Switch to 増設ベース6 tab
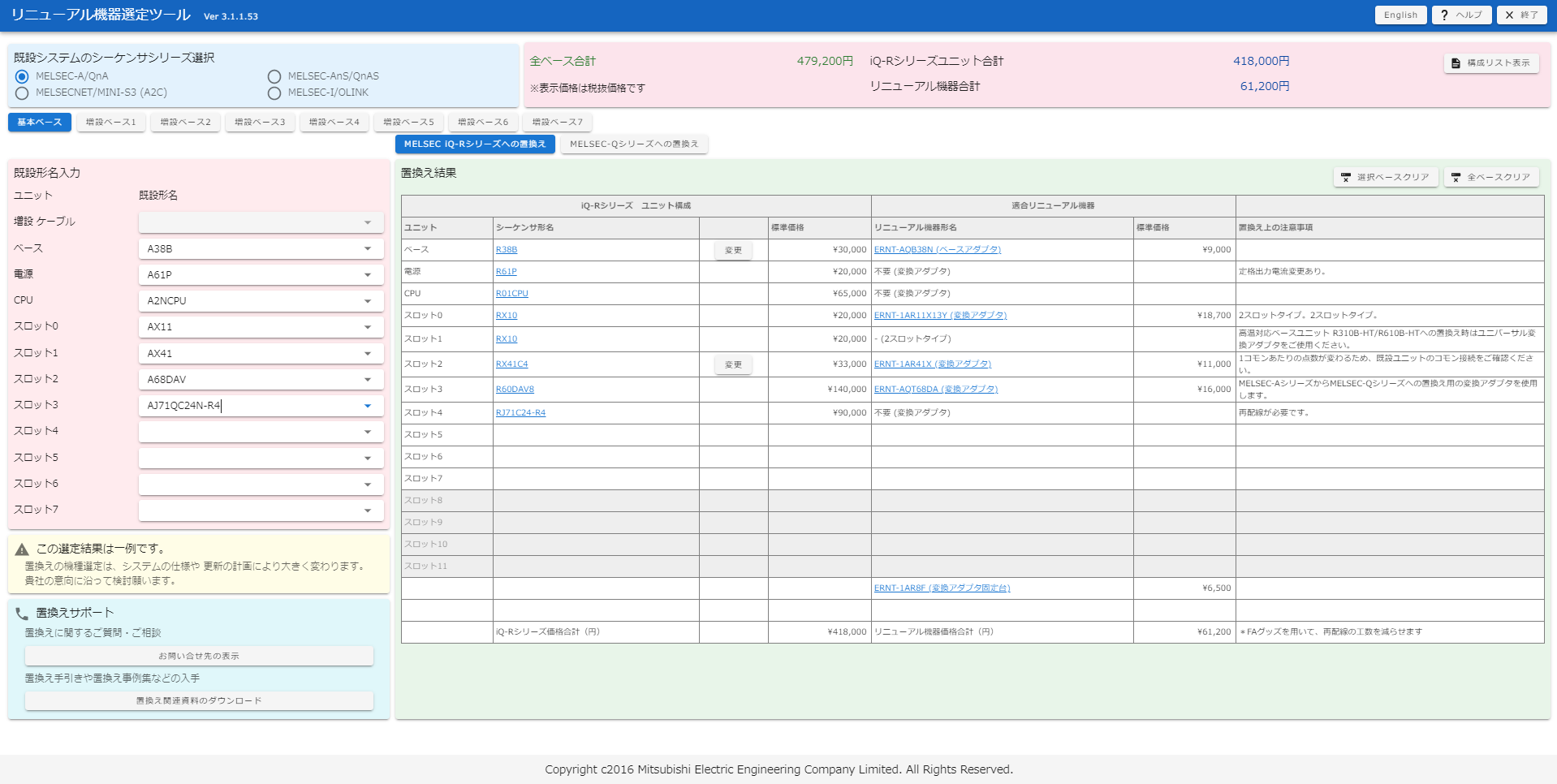1557x784 pixels. (483, 122)
